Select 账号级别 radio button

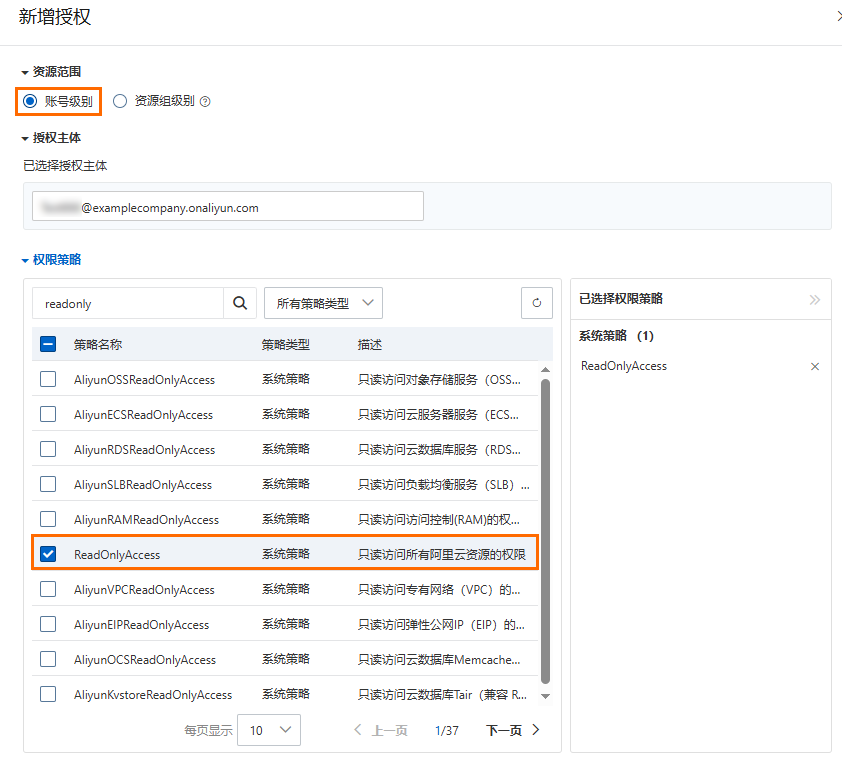tap(30, 101)
